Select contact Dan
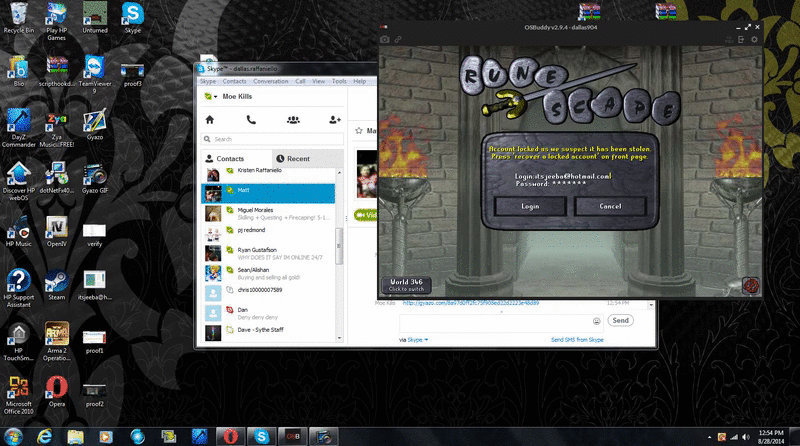Image resolution: width=800 pixels, height=446 pixels. pos(268,313)
